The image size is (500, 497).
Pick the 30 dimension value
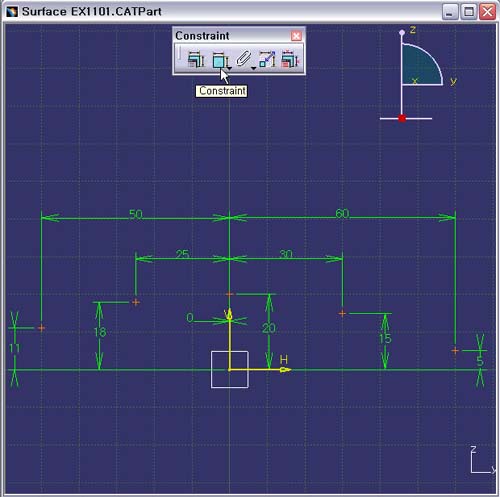(286, 254)
